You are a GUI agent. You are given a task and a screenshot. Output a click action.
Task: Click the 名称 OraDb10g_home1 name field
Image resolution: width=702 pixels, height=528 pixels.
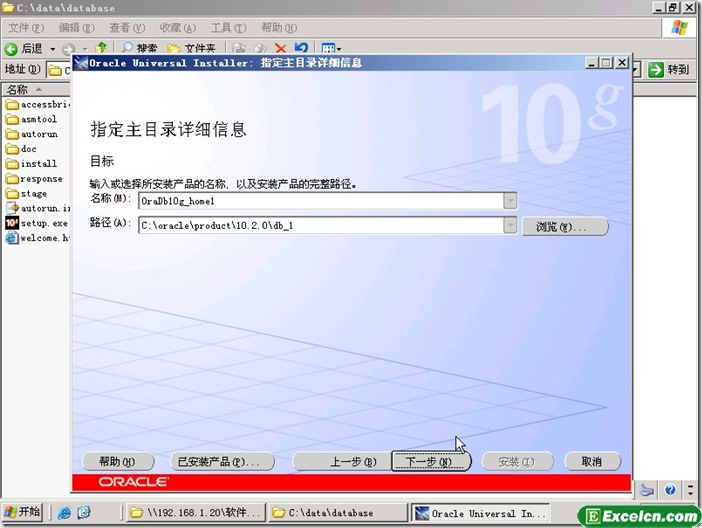click(320, 200)
